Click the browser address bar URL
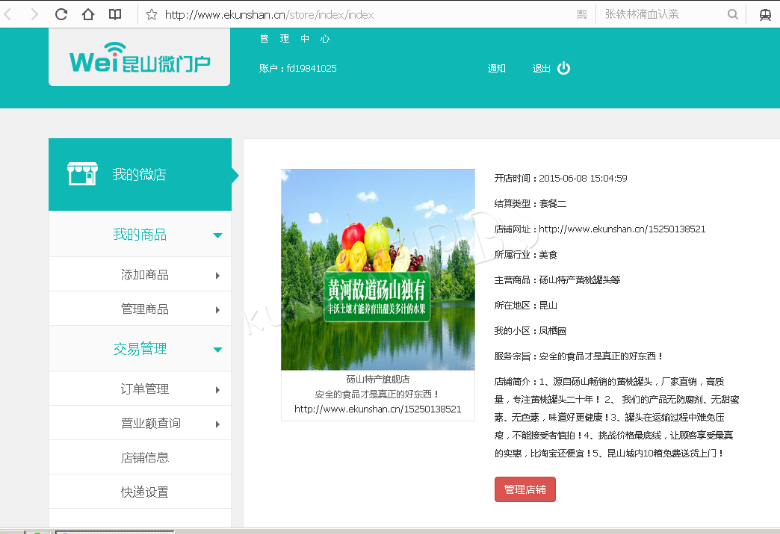Image resolution: width=780 pixels, height=534 pixels. [x=270, y=15]
